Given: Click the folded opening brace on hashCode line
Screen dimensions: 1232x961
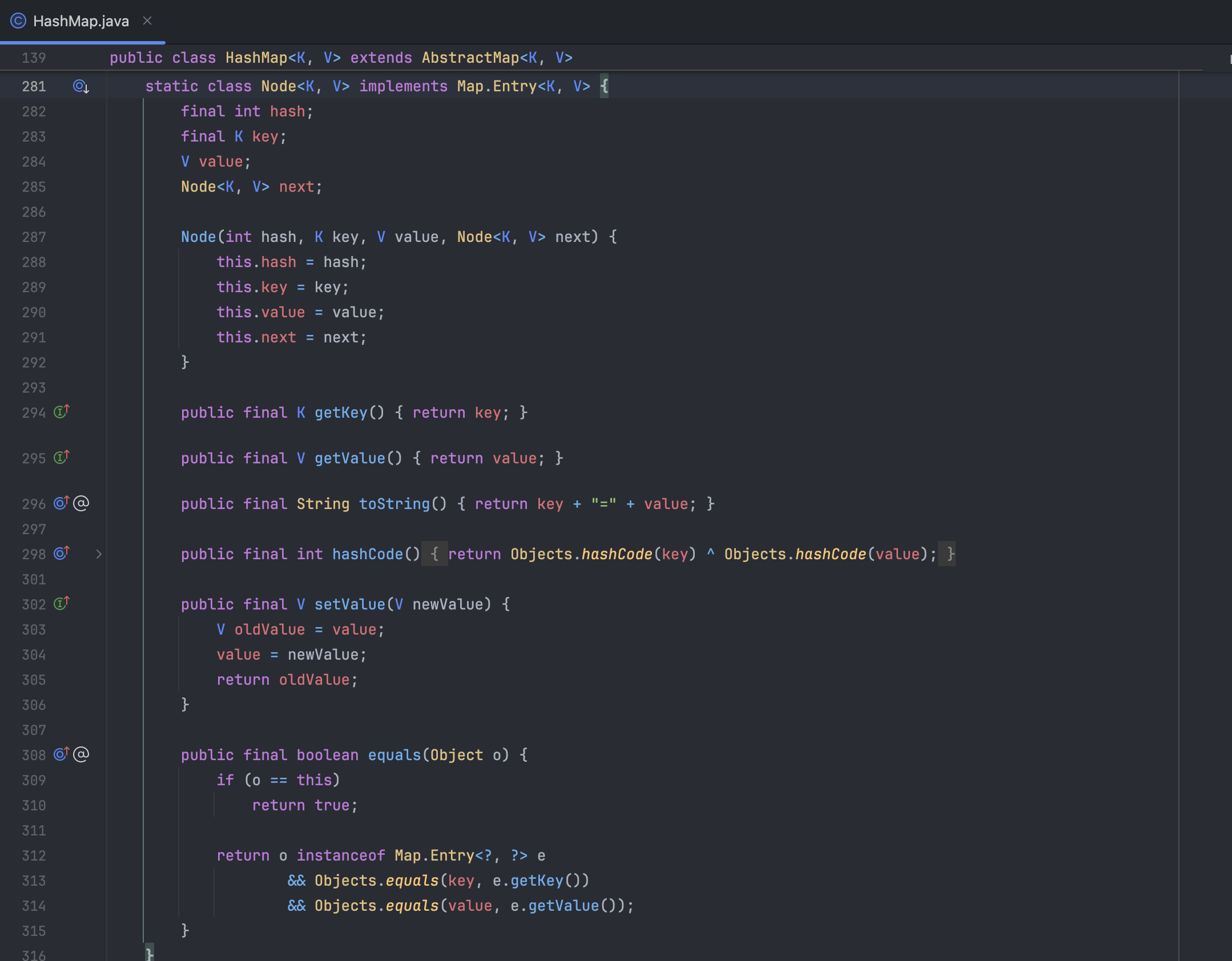Looking at the screenshot, I should coord(434,554).
